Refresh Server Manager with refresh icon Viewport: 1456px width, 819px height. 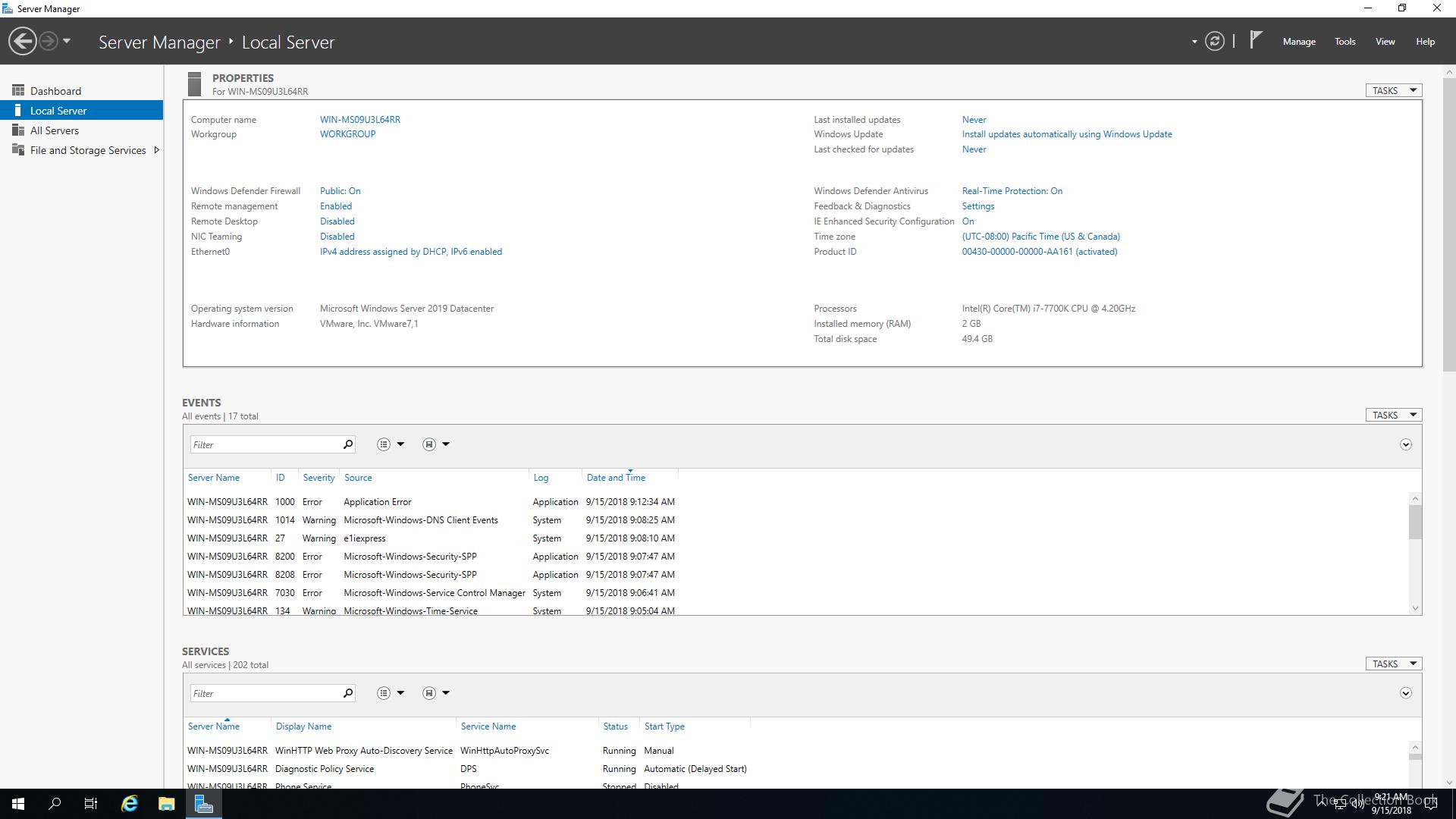1215,41
